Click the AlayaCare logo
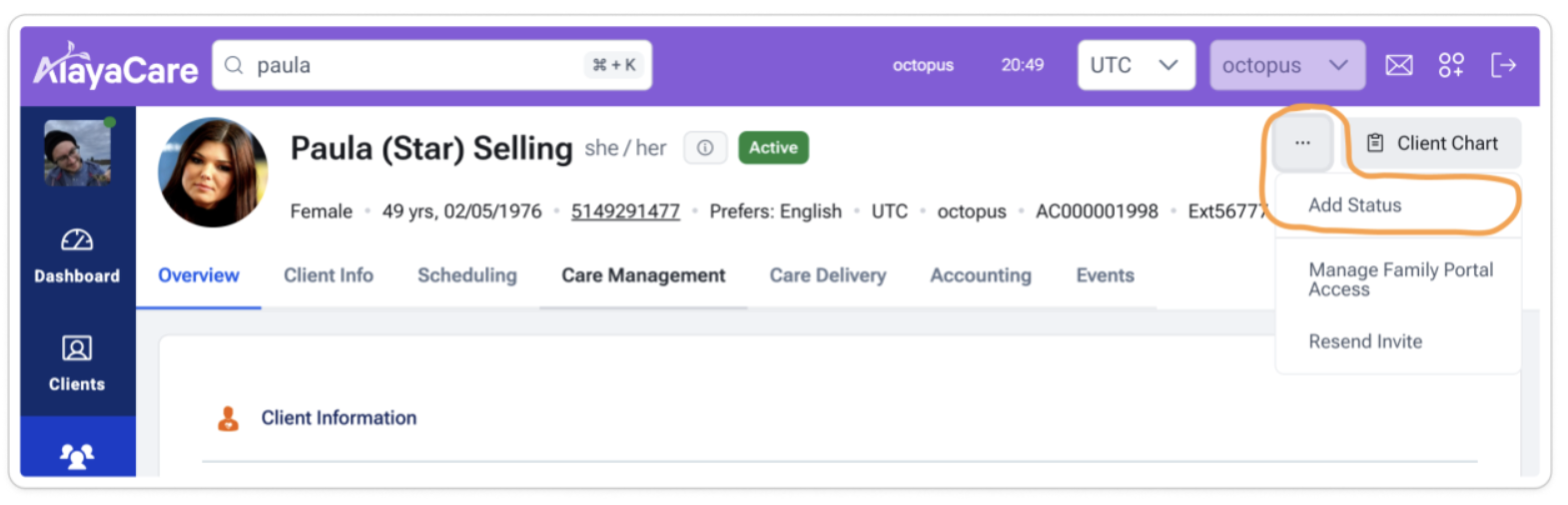 [115, 66]
